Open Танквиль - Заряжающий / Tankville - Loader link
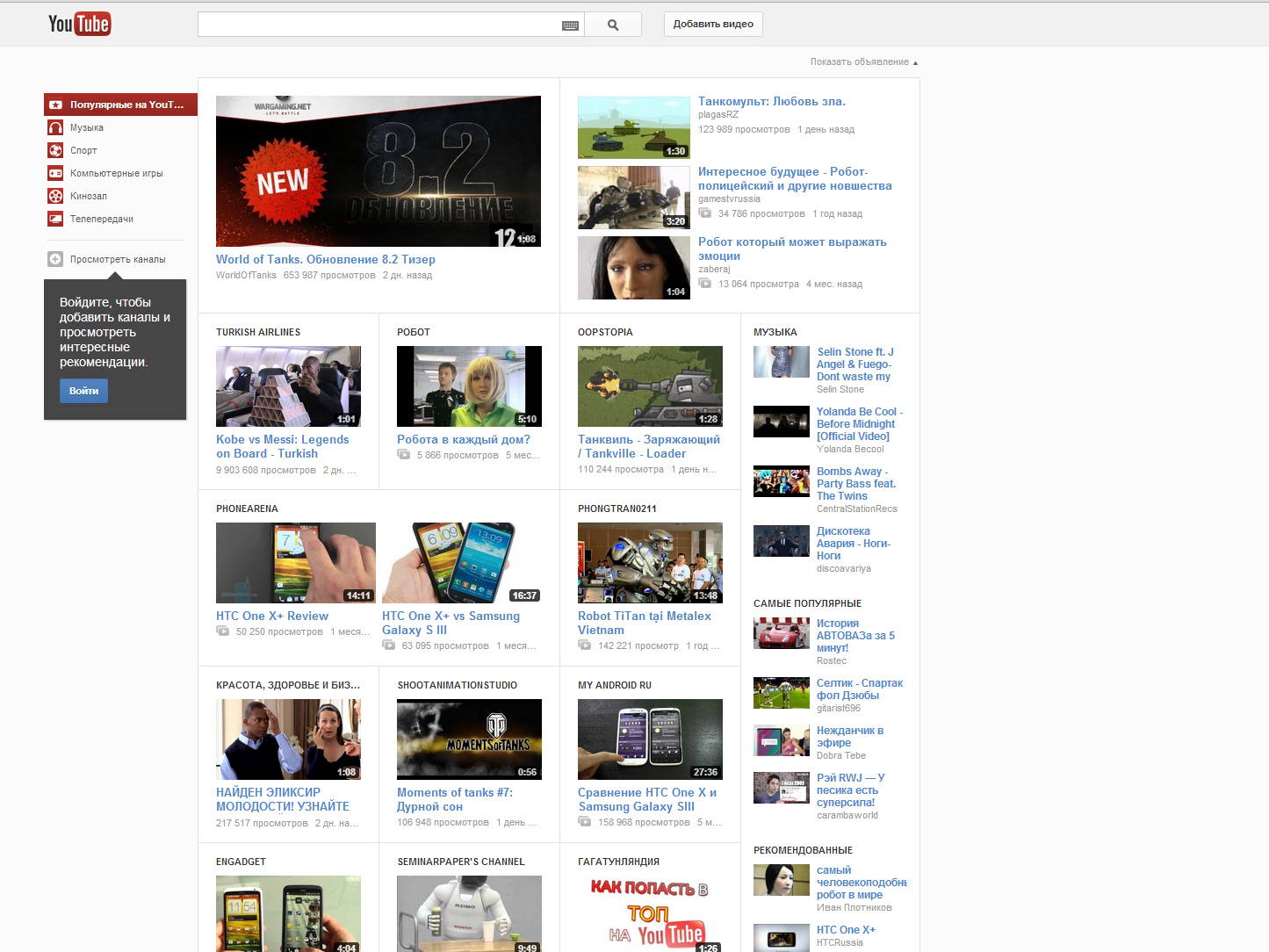1269x952 pixels. pos(649,446)
